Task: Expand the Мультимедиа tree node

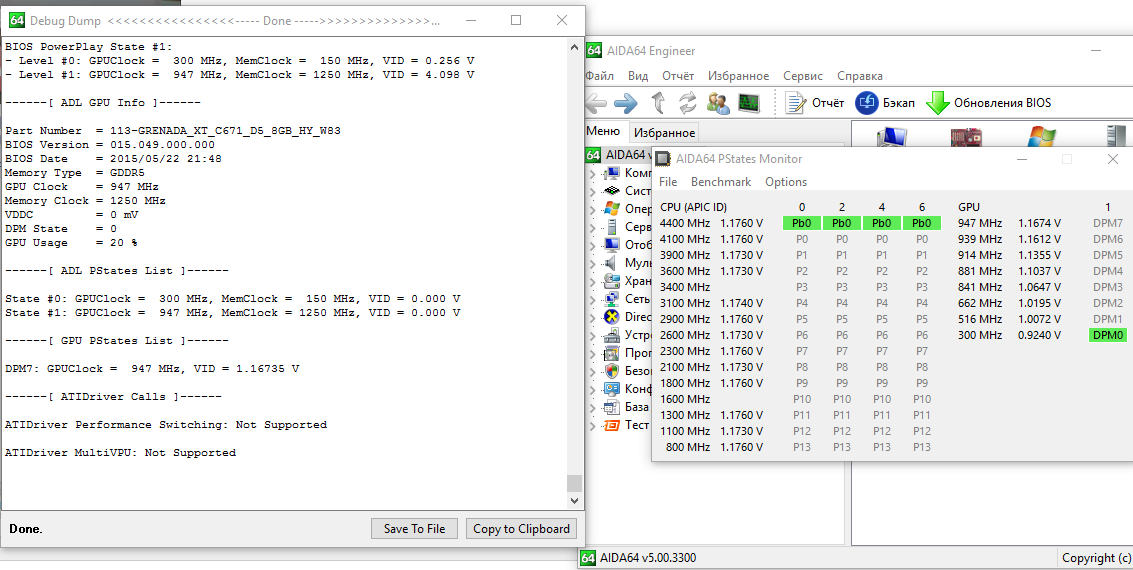Action: 593,264
